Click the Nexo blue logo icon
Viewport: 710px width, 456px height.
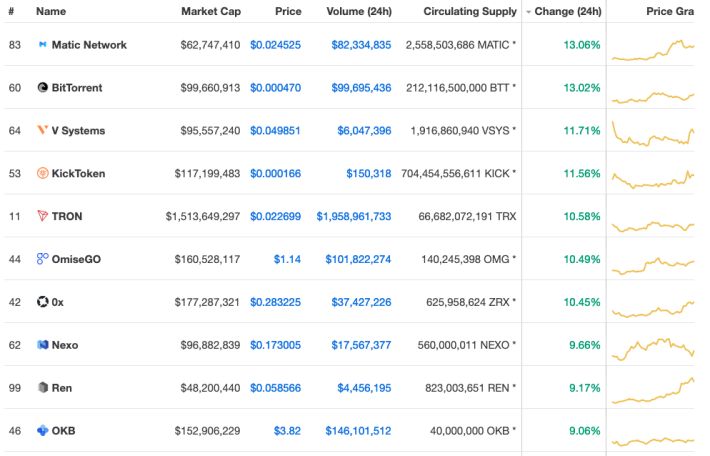tap(43, 345)
